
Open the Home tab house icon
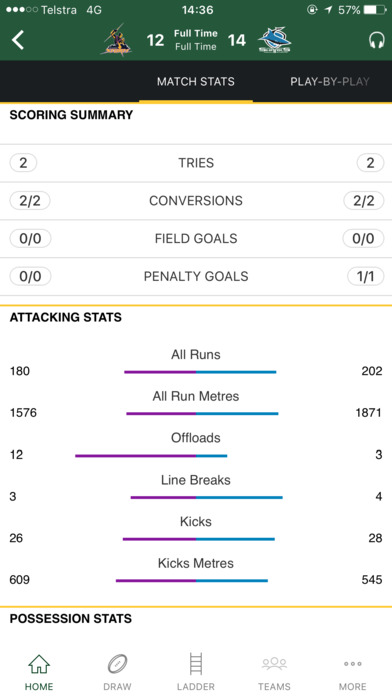39,664
